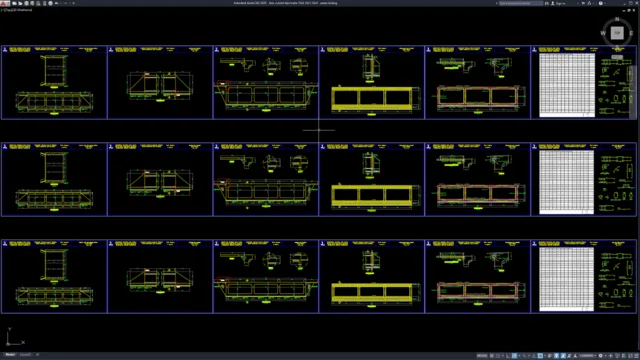Click the Save As icon in Quick Access toolbar

click(32, 3)
